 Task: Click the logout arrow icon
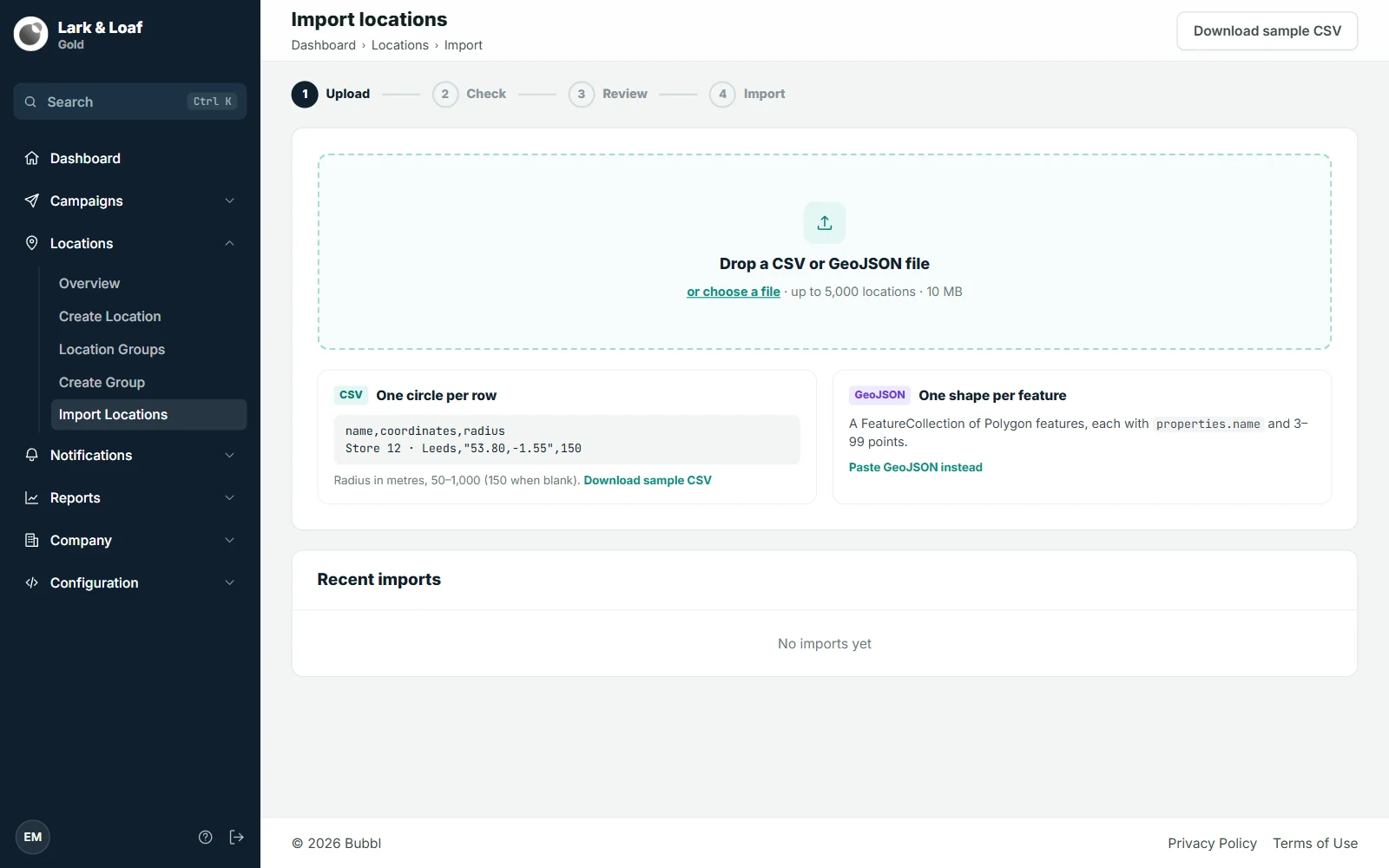[x=236, y=837]
